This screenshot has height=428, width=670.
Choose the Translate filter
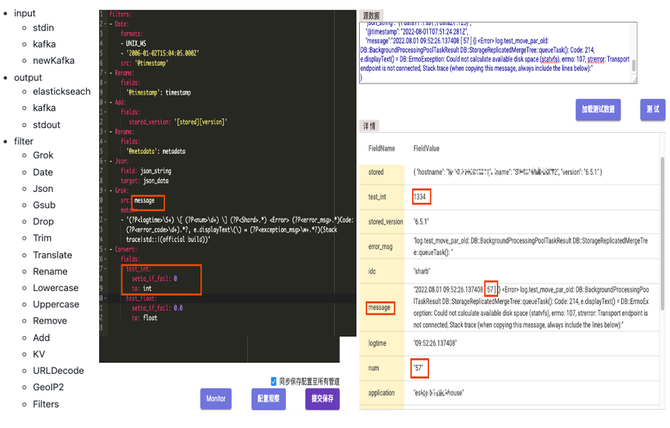53,254
